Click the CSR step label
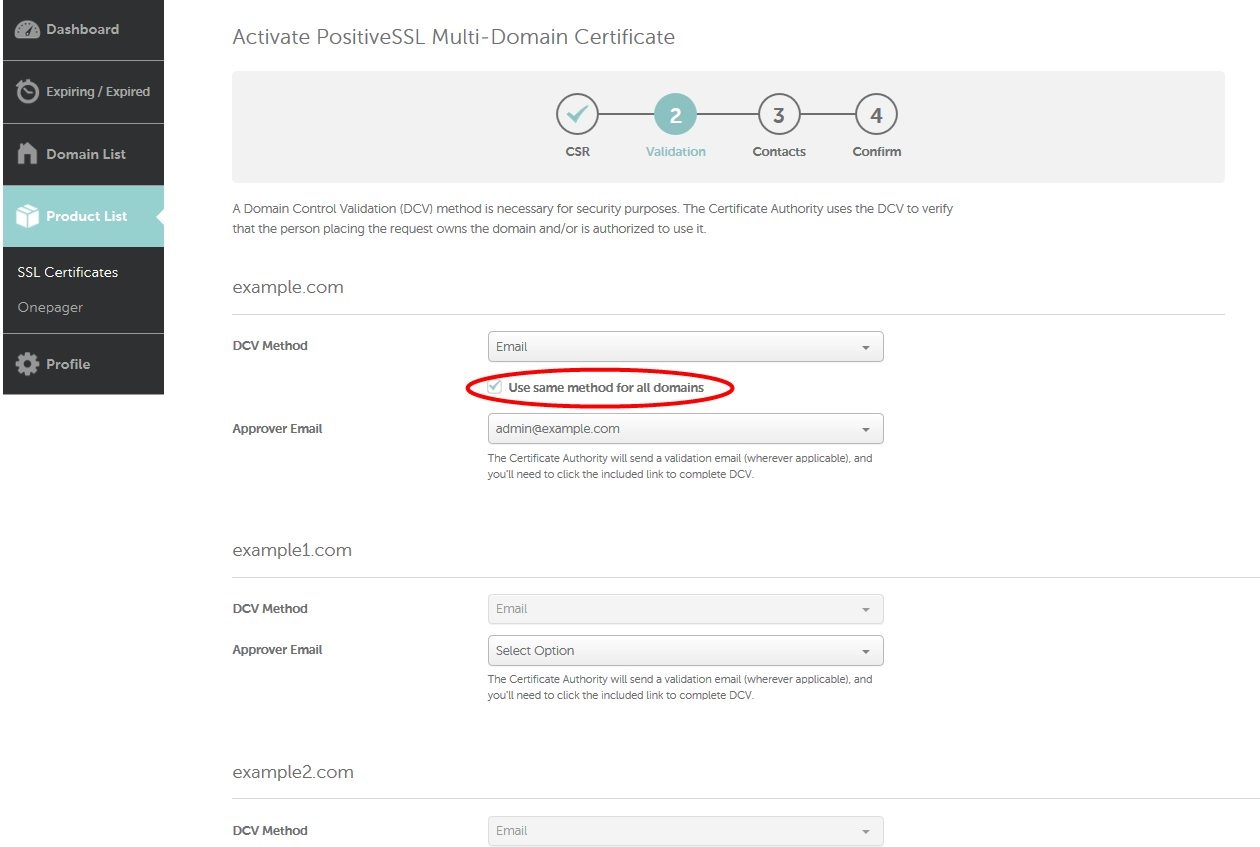 [x=578, y=152]
